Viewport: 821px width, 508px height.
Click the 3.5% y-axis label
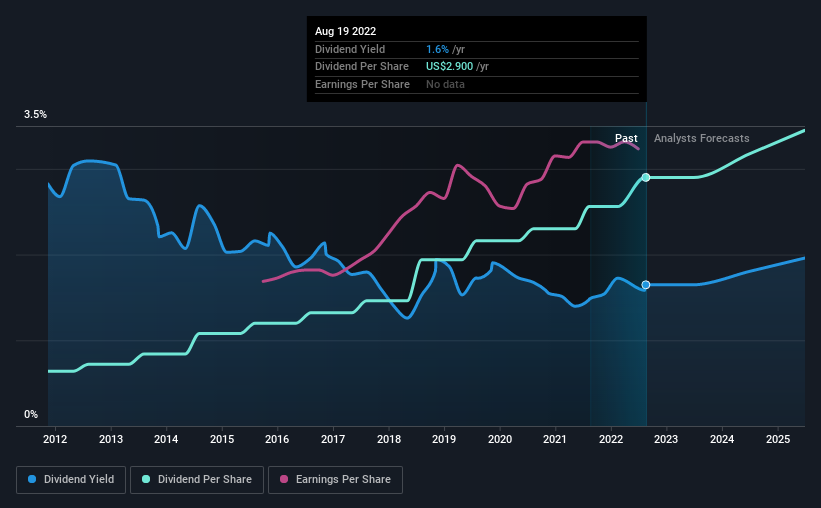[35, 115]
